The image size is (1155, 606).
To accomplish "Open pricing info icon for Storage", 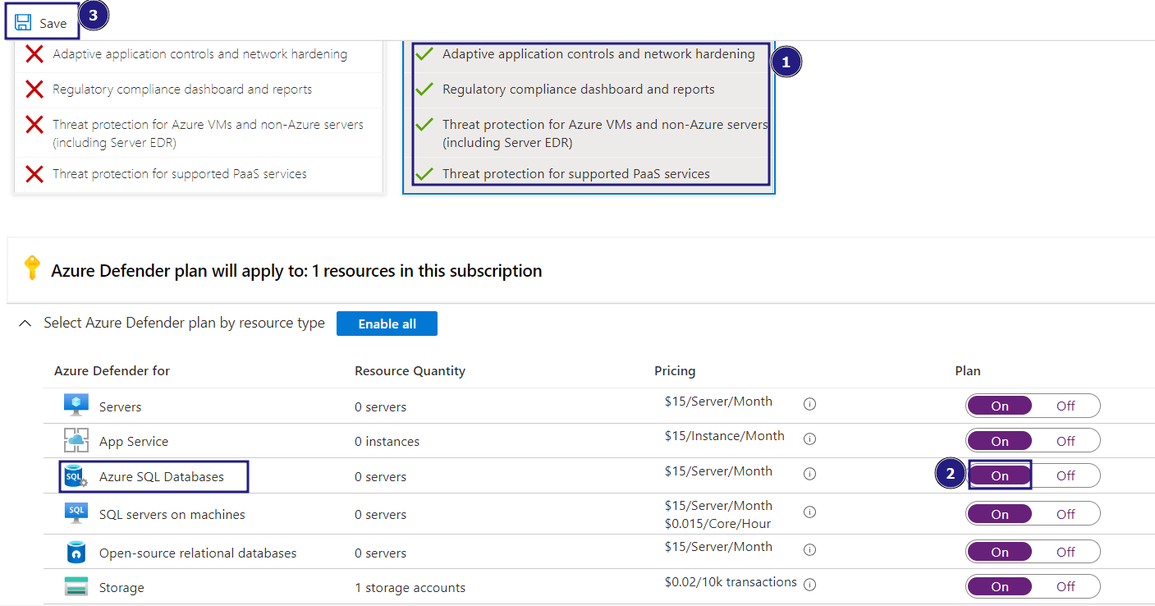I will pyautogui.click(x=810, y=585).
